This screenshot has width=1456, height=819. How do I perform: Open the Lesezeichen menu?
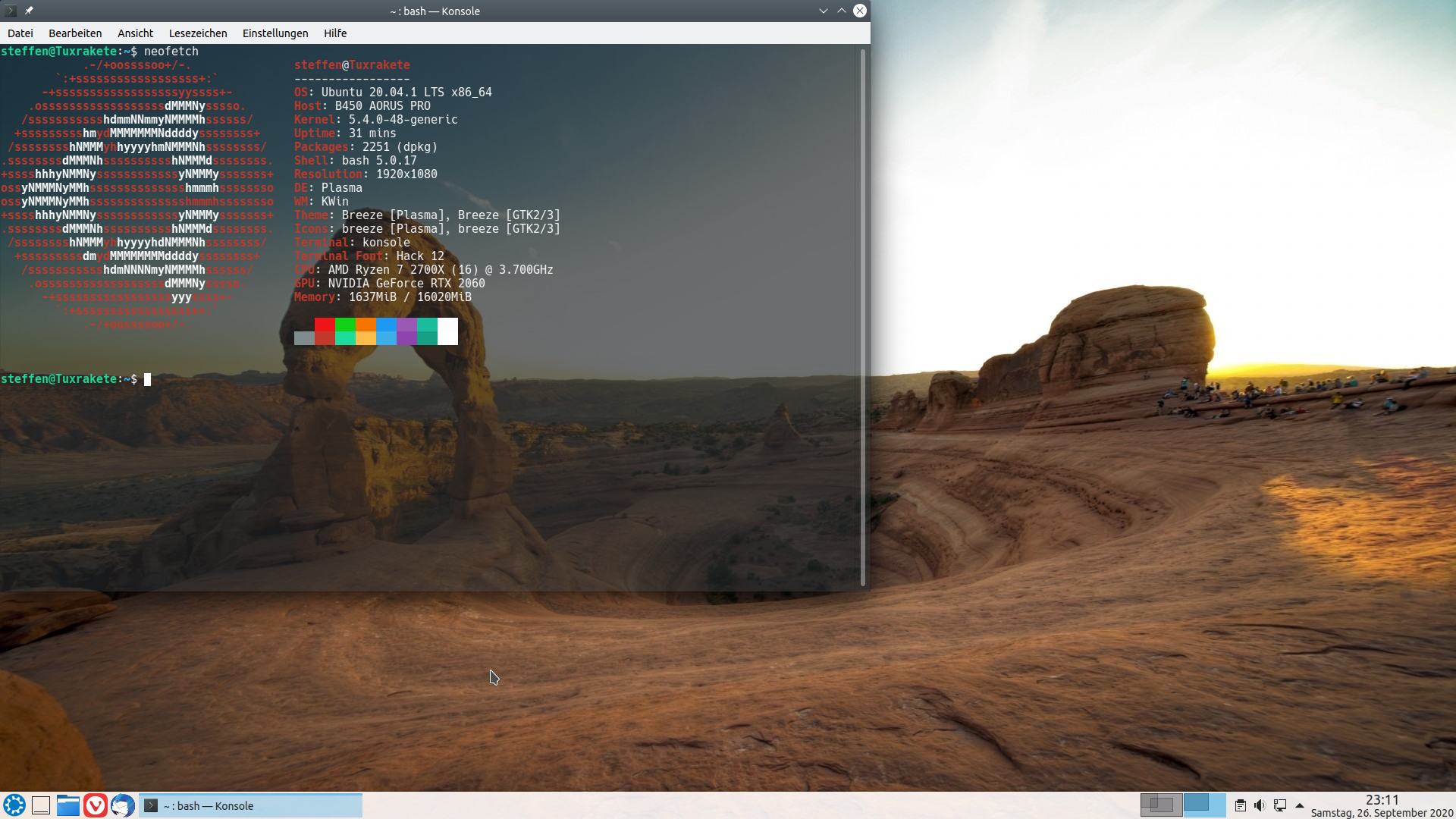[198, 33]
